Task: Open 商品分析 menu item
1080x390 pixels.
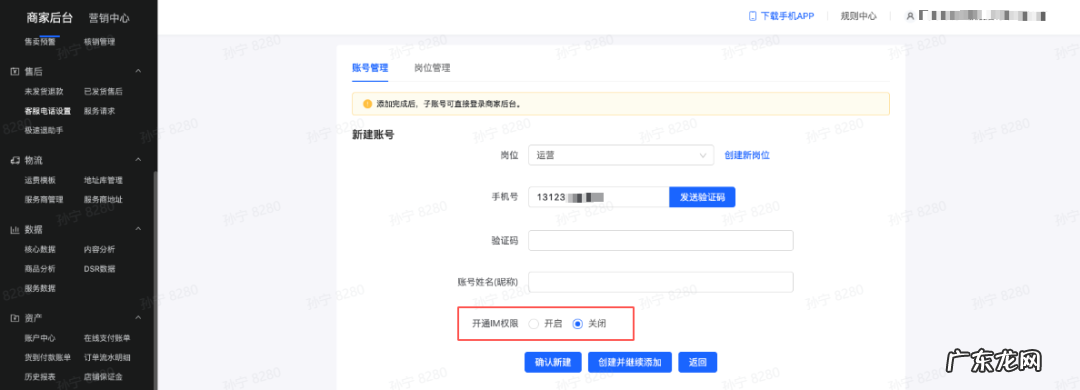Action: pos(40,268)
